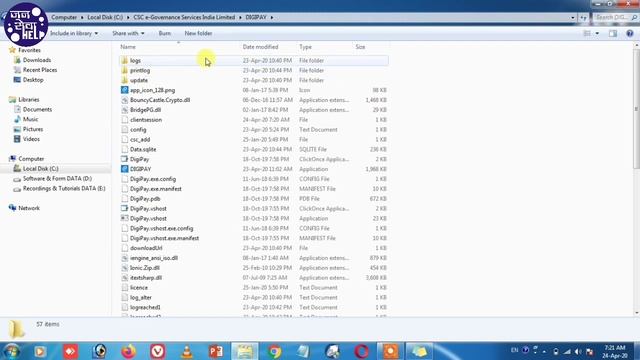This screenshot has width=640, height=360.
Task: Open the Help button in Explorer toolbar
Action: point(630,33)
